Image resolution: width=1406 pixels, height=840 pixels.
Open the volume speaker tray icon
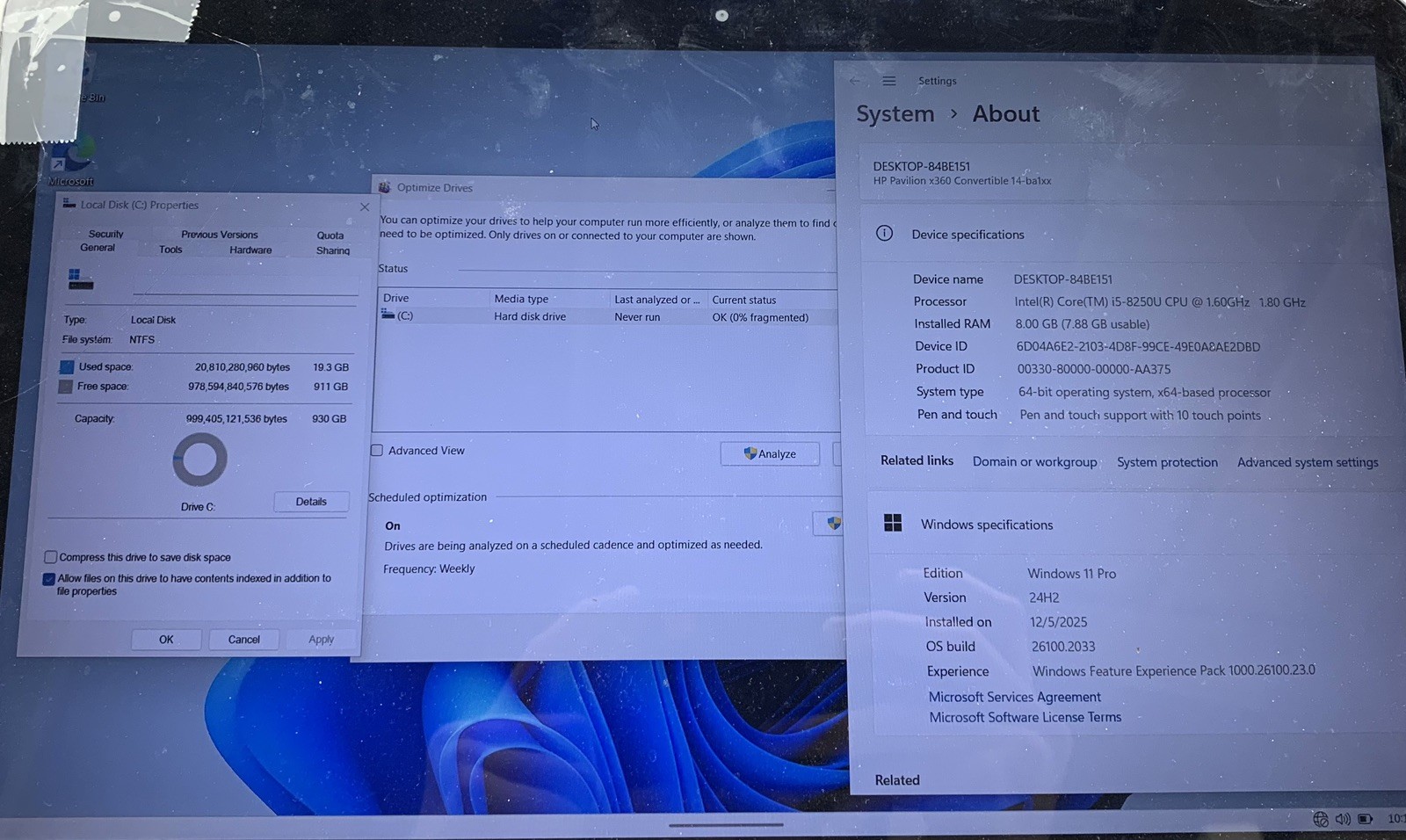(x=1343, y=819)
